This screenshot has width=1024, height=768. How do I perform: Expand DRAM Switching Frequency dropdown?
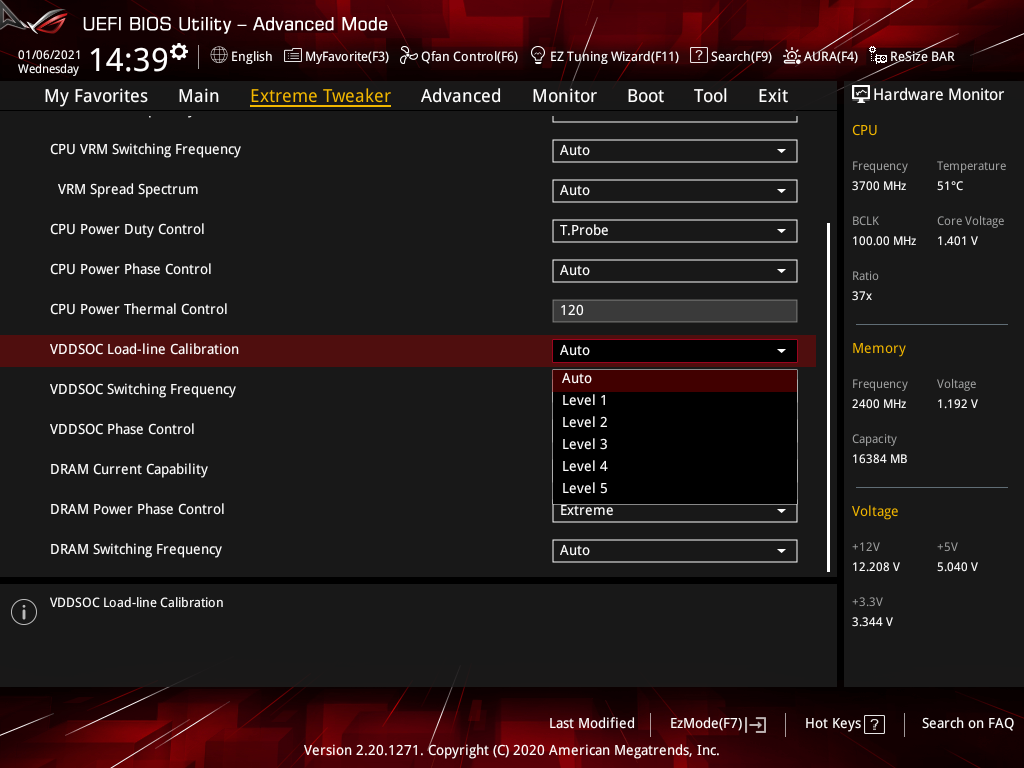point(675,550)
